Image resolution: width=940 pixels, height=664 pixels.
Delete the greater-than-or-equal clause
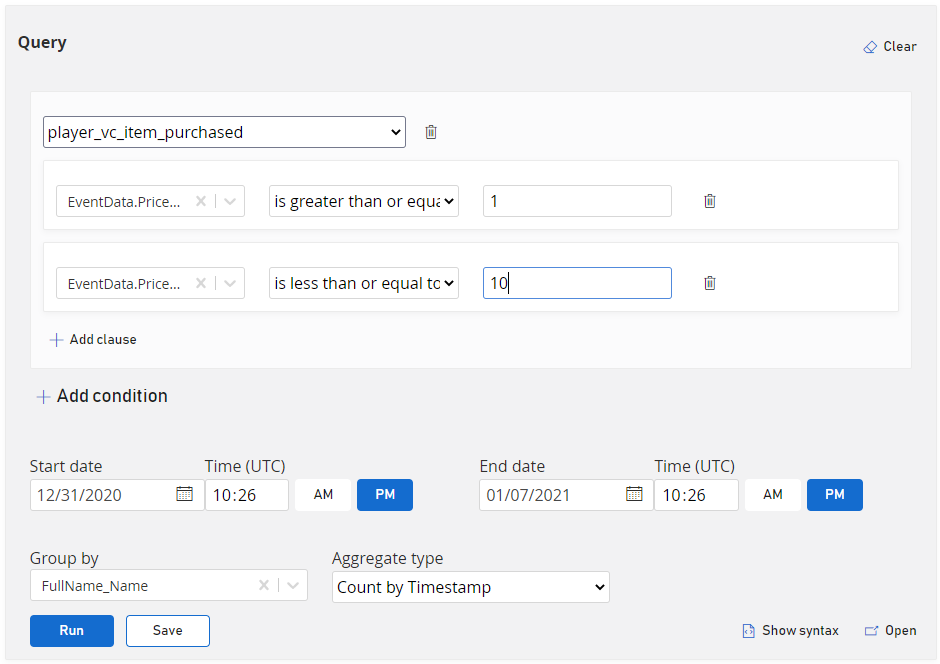pyautogui.click(x=710, y=201)
